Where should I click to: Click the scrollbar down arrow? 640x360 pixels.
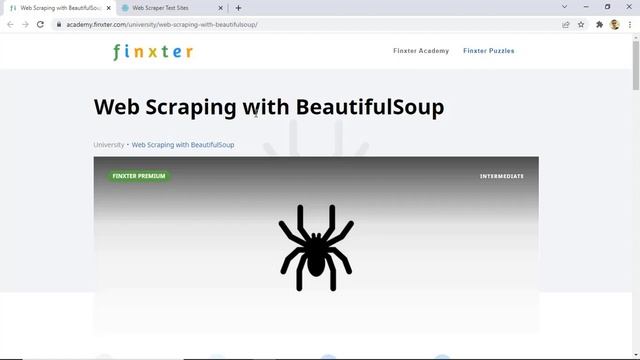[636, 355]
